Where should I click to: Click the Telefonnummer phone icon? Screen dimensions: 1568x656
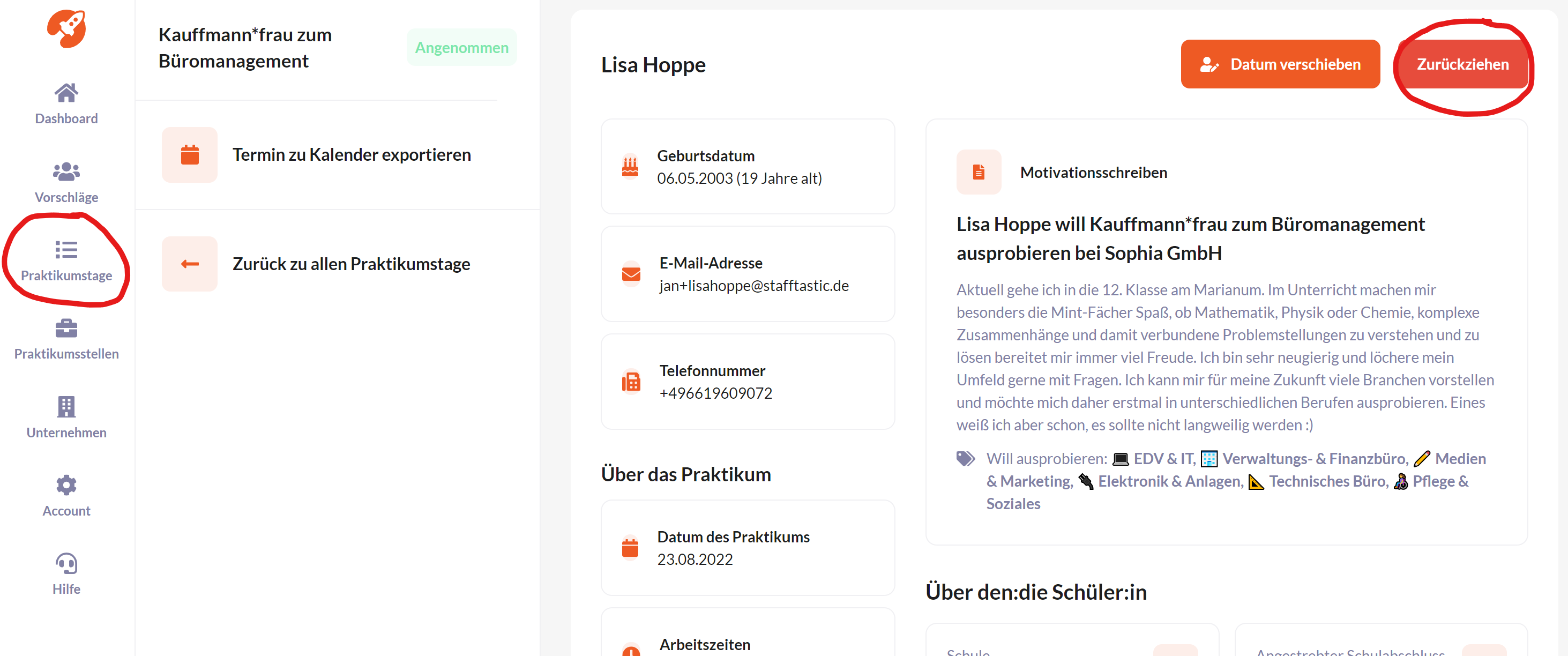click(x=631, y=382)
